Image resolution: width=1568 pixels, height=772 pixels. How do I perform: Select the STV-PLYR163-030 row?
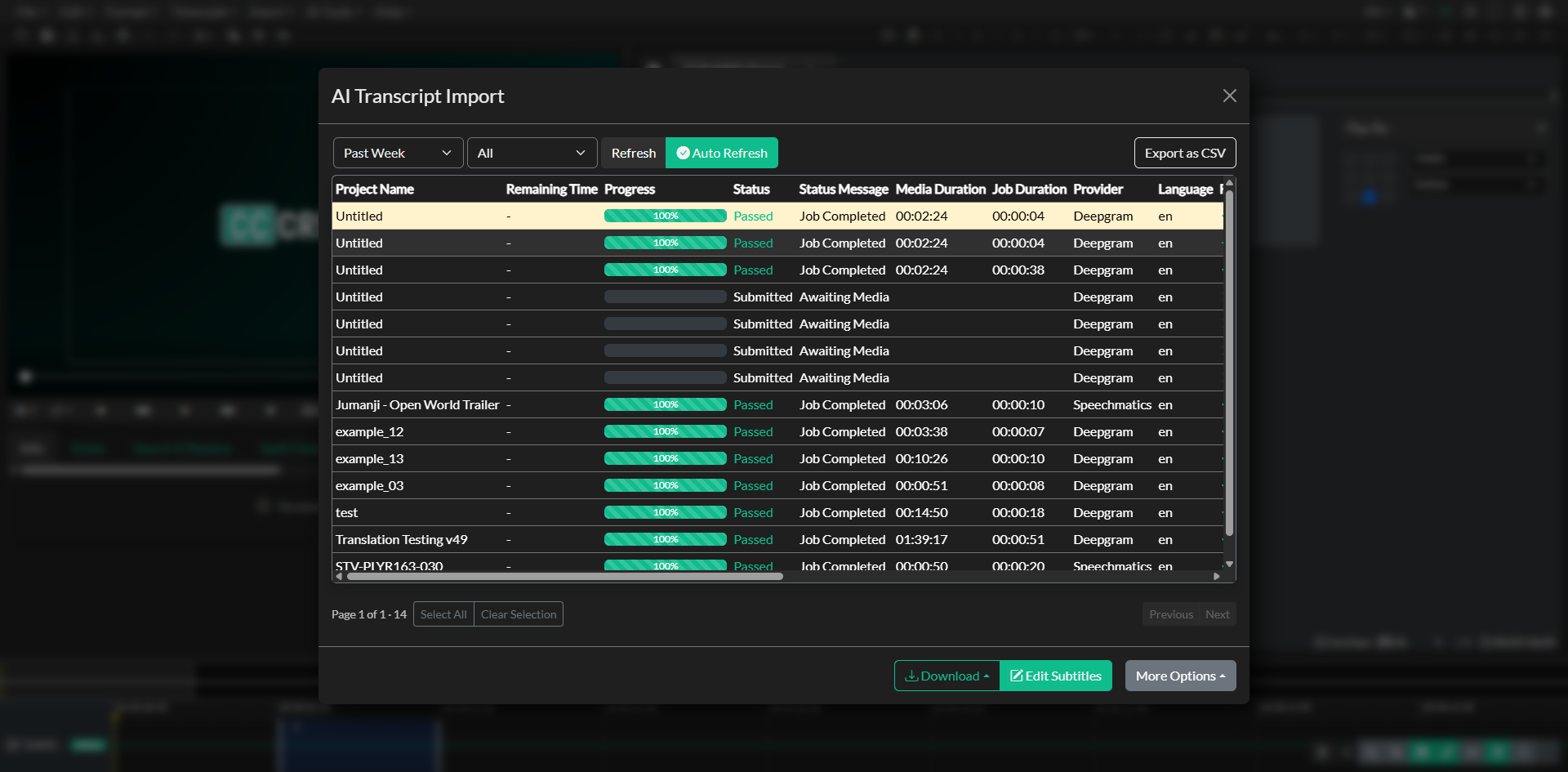(777, 563)
